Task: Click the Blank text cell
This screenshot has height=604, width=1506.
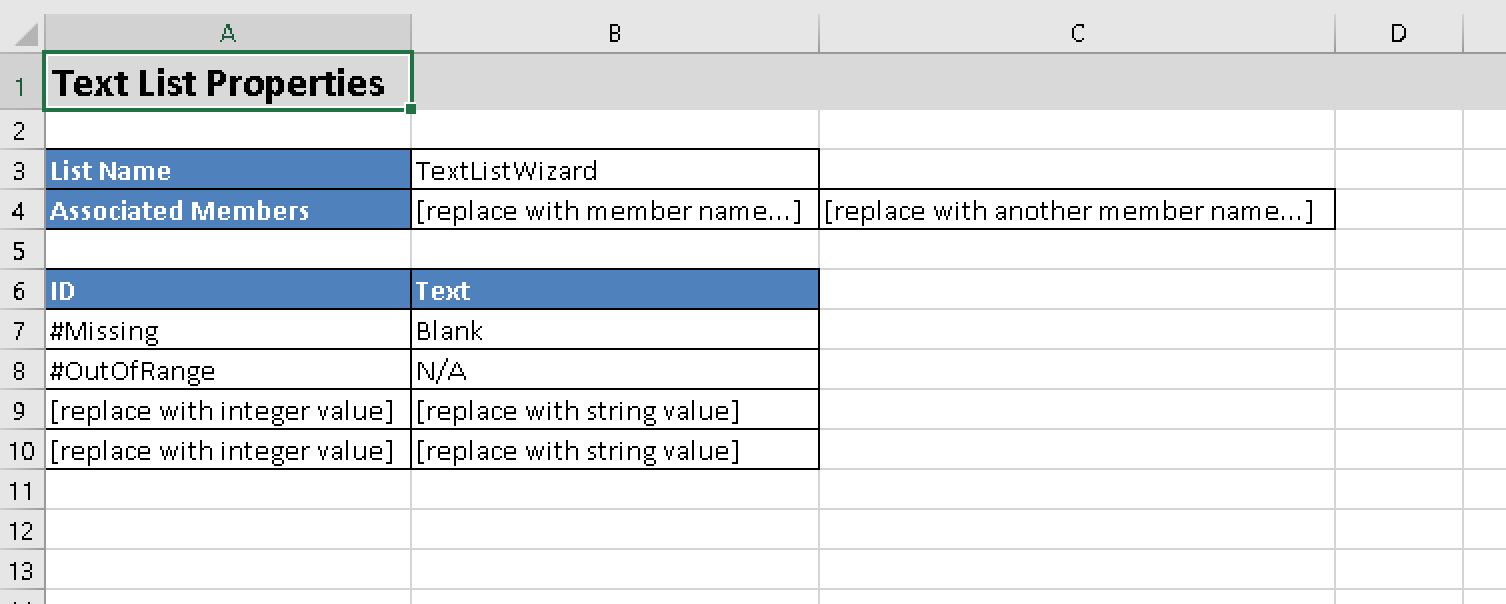Action: (x=614, y=331)
